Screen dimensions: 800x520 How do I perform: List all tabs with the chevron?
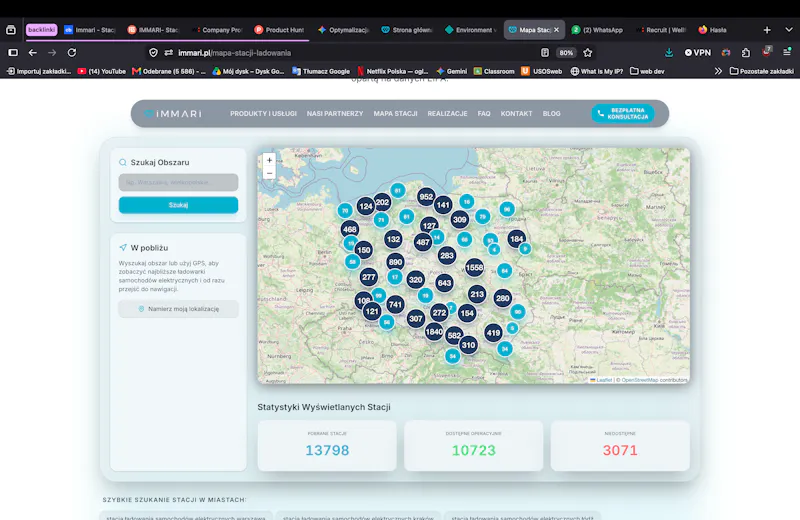[788, 30]
